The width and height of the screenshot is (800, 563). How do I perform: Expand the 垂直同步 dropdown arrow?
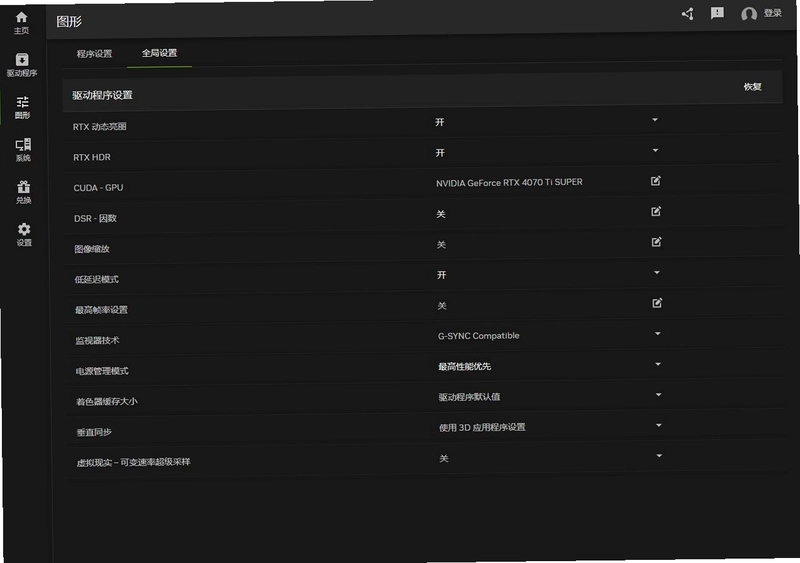659,425
